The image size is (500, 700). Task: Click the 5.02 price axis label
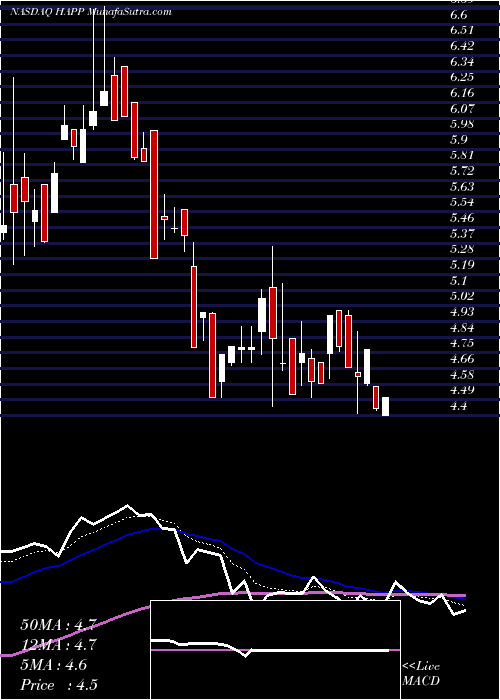[462, 296]
